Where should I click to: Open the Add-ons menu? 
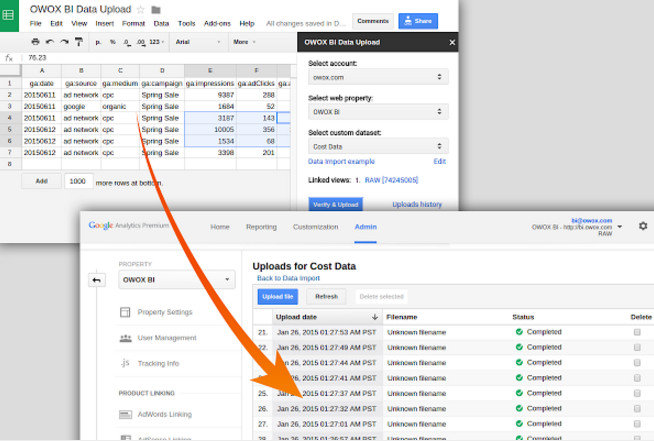(217, 23)
